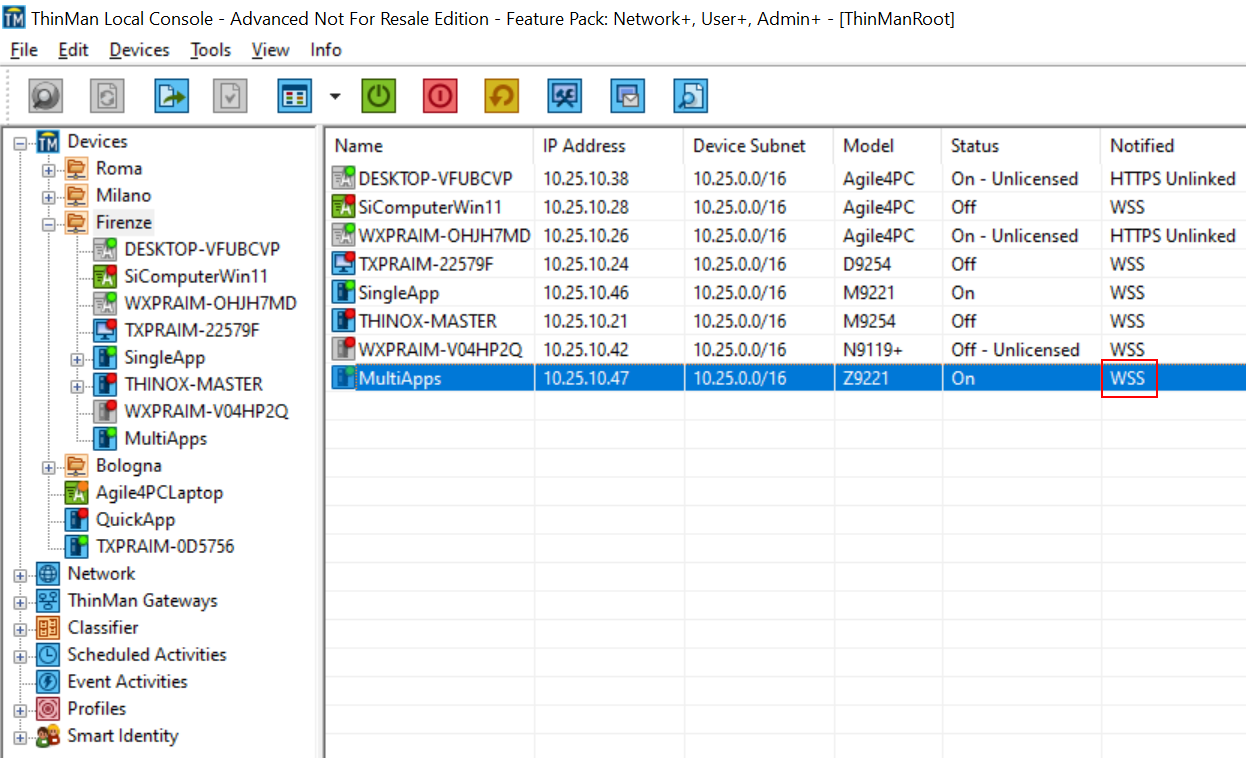Click the Smart Identity users icon
This screenshot has width=1246, height=758.
pos(48,736)
